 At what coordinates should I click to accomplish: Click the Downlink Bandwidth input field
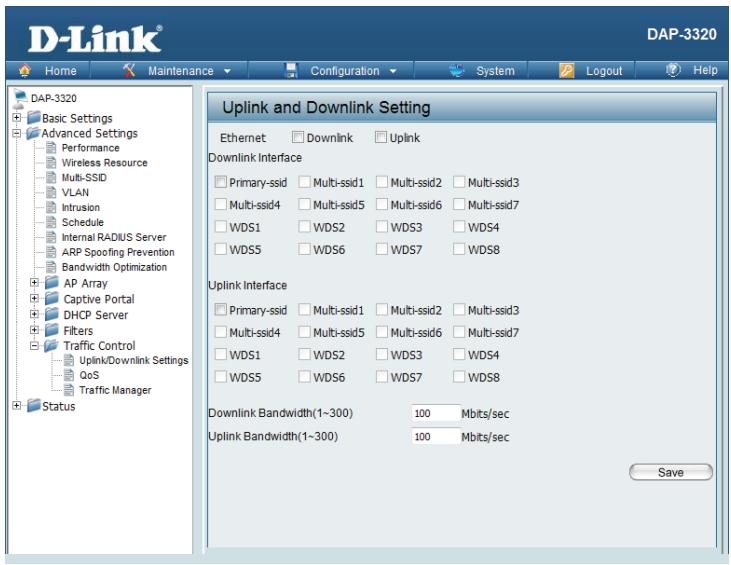pyautogui.click(x=436, y=413)
